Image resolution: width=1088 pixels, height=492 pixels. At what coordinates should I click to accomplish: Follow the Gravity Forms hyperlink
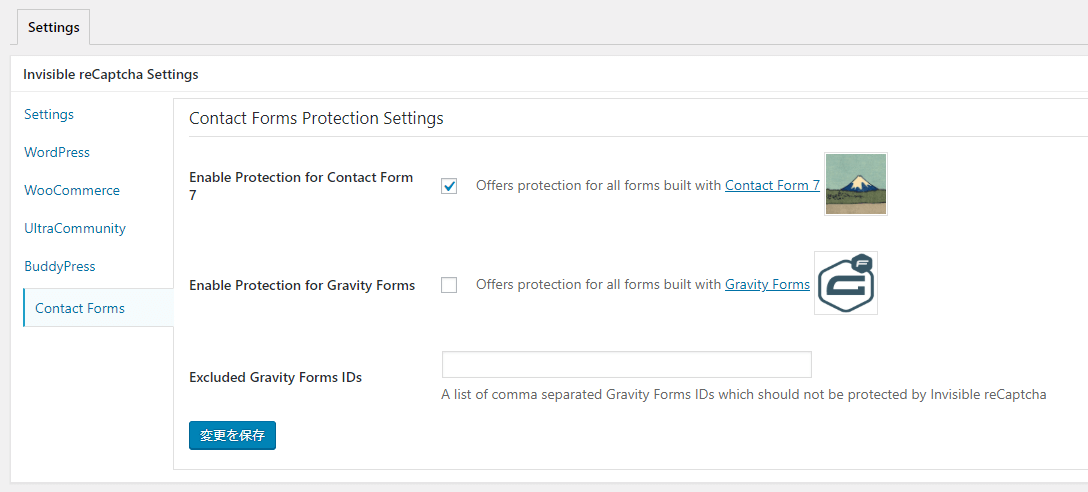[767, 285]
